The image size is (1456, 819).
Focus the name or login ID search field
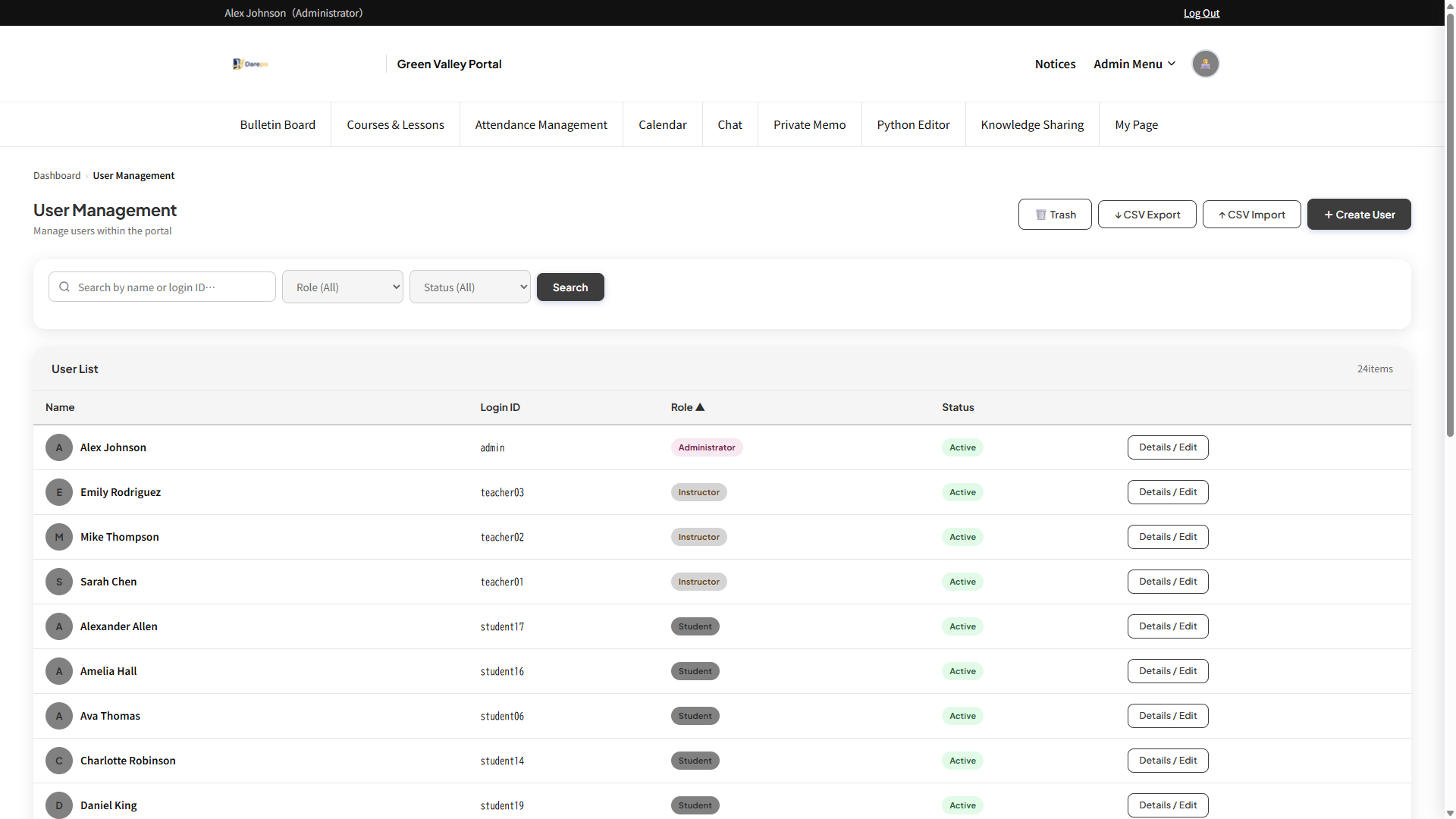point(162,287)
